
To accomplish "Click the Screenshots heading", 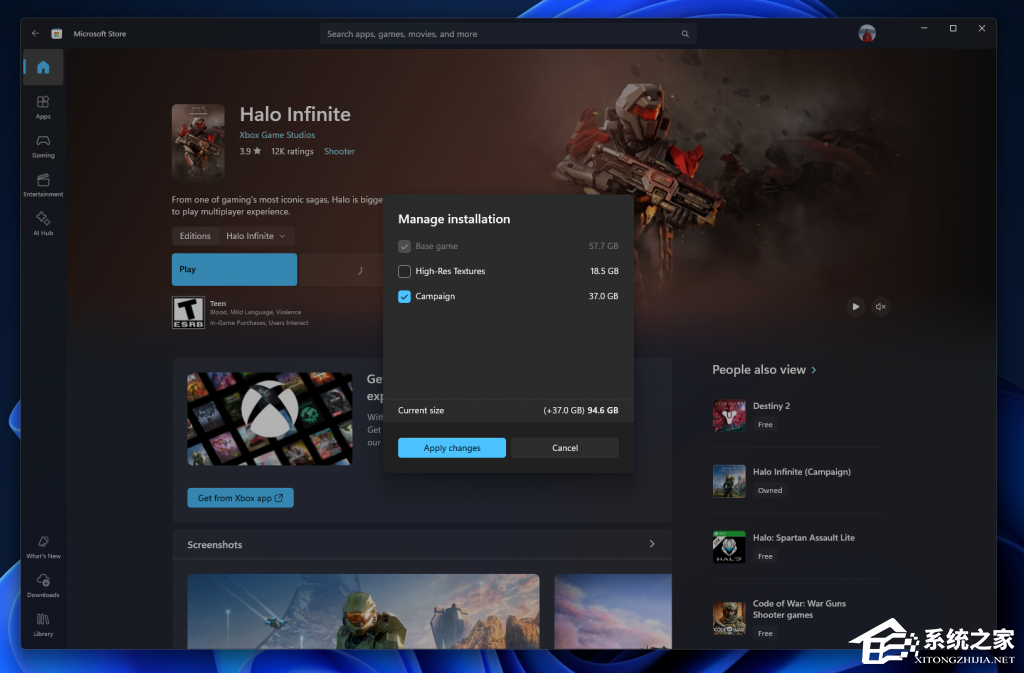I will [x=215, y=544].
